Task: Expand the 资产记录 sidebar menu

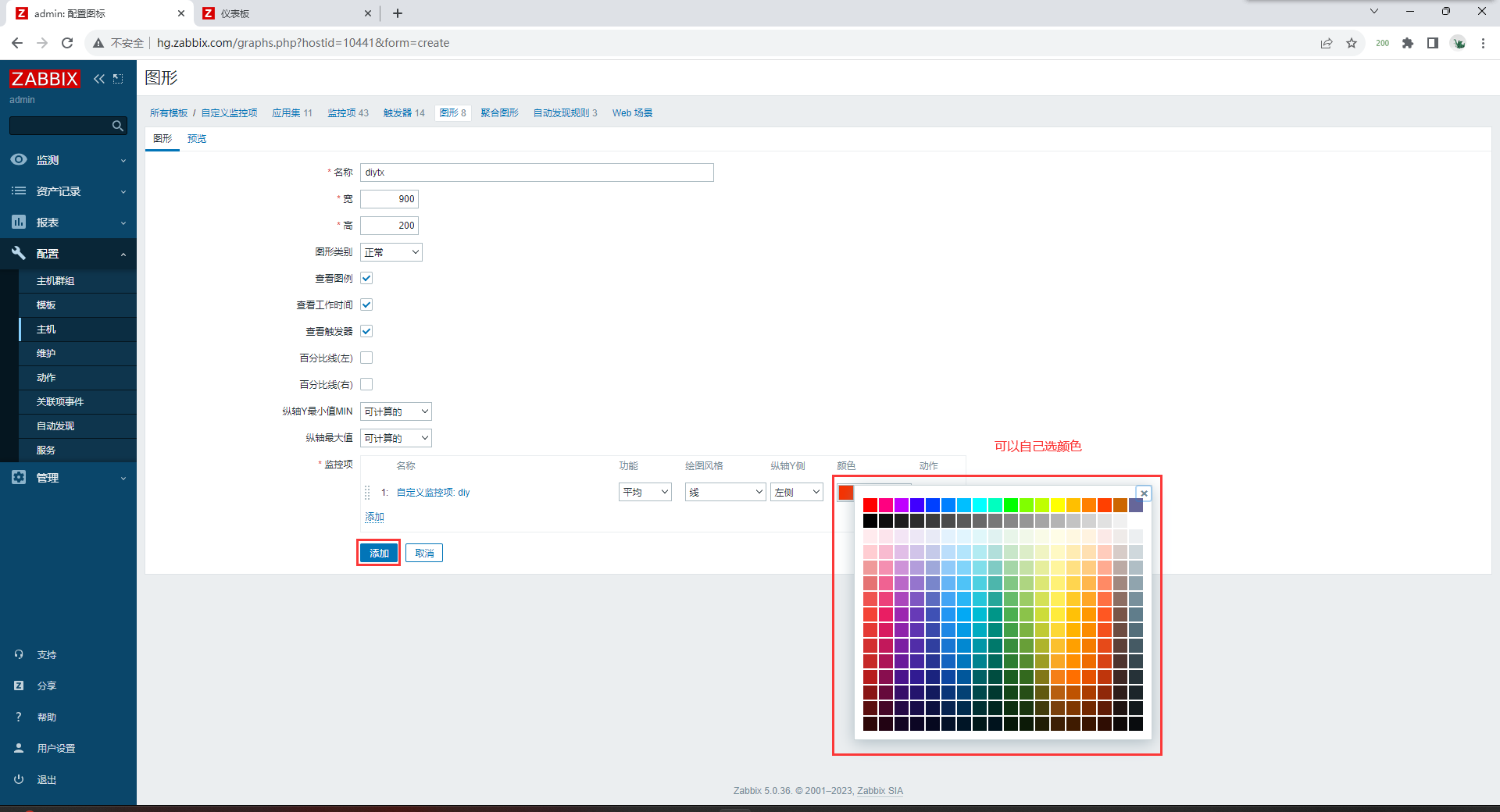Action: coord(68,191)
